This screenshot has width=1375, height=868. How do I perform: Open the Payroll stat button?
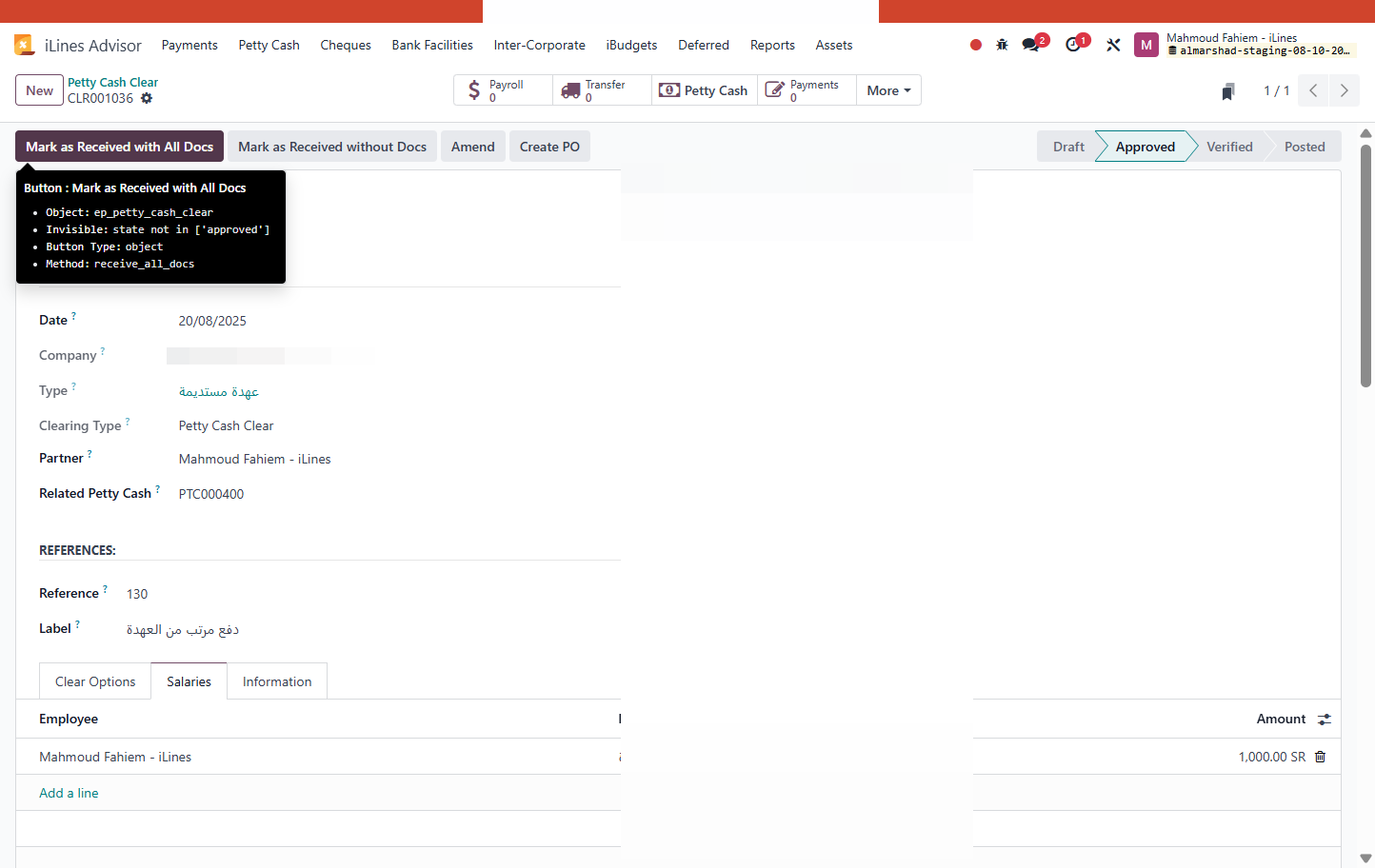pos(504,90)
